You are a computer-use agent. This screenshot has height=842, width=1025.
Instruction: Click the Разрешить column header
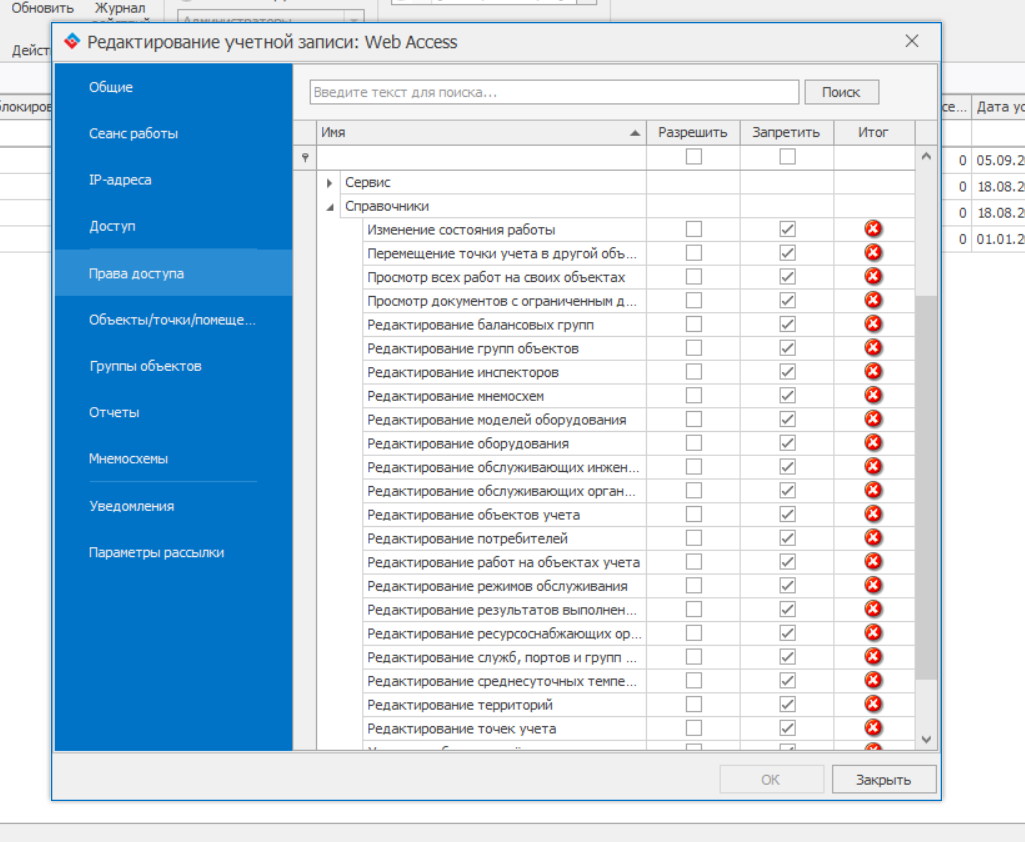pos(693,133)
